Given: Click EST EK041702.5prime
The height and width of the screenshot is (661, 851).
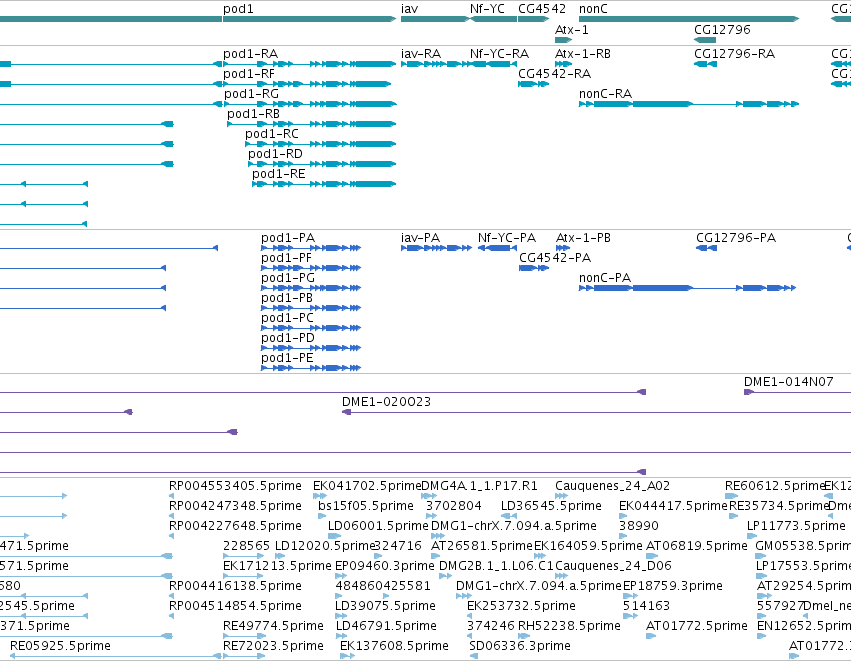Looking at the screenshot, I should click(320, 496).
